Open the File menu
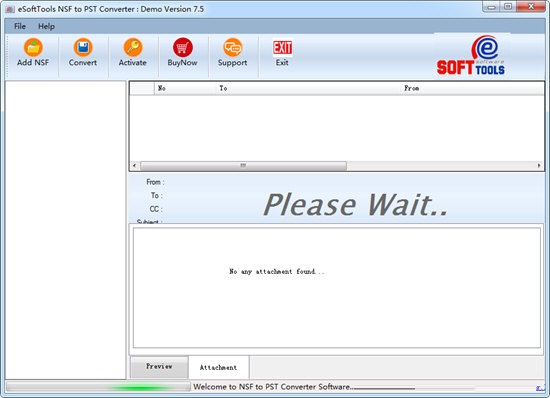 point(20,26)
